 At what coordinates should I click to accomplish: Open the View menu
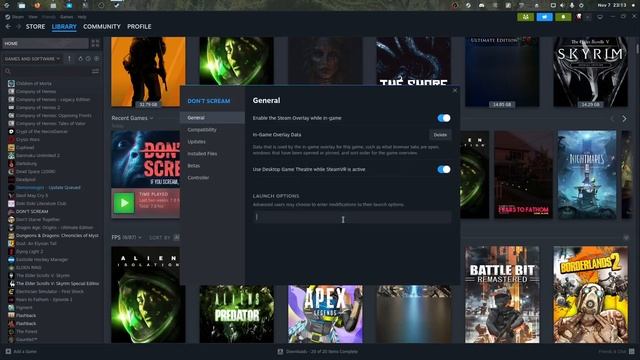click(x=33, y=17)
